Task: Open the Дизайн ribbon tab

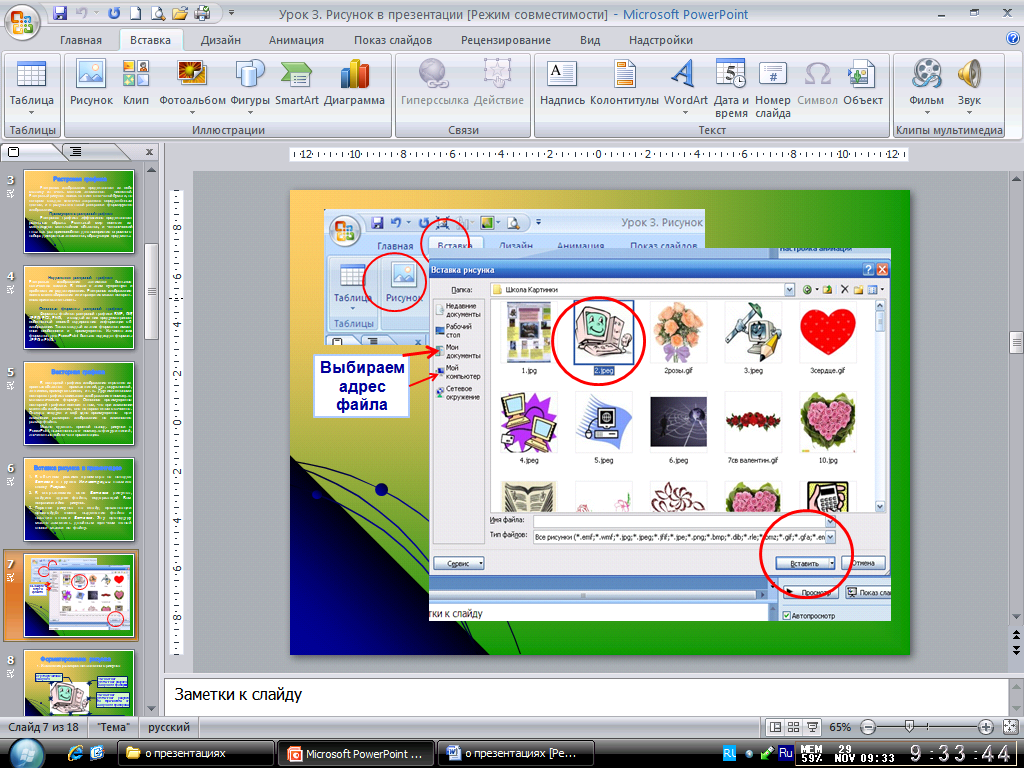Action: point(221,40)
